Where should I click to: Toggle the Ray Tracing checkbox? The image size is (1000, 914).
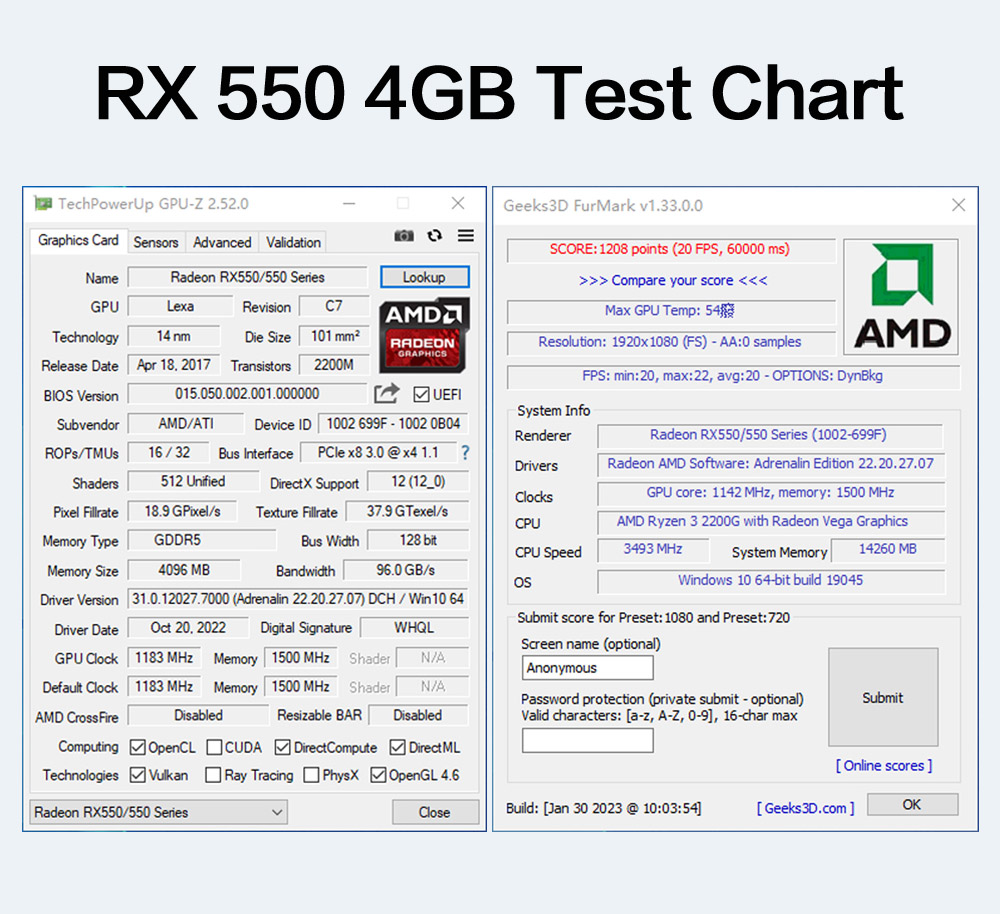tap(213, 775)
